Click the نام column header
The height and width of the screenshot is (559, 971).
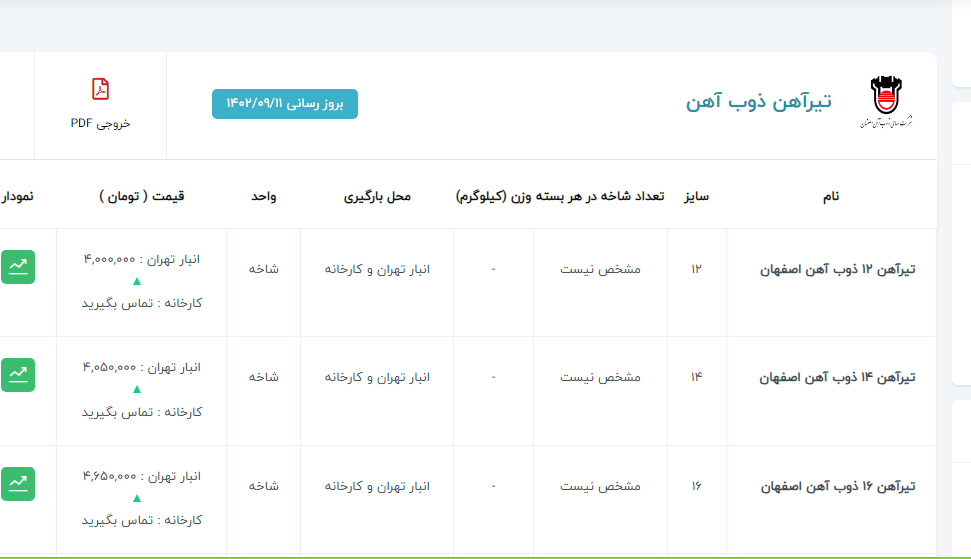tap(831, 196)
